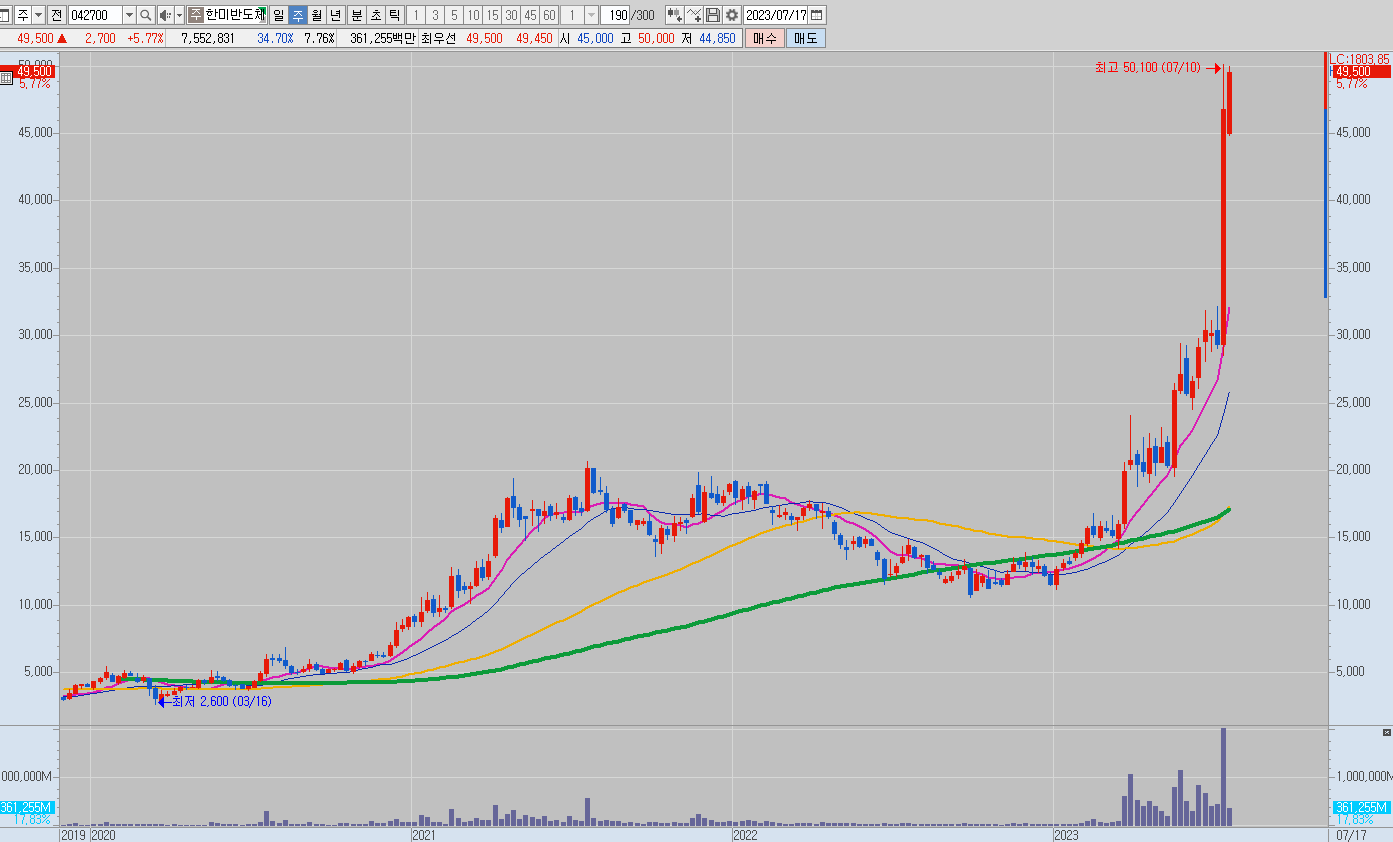Open the stock code history dropdown arrow
This screenshot has height=842, width=1393.
click(129, 15)
